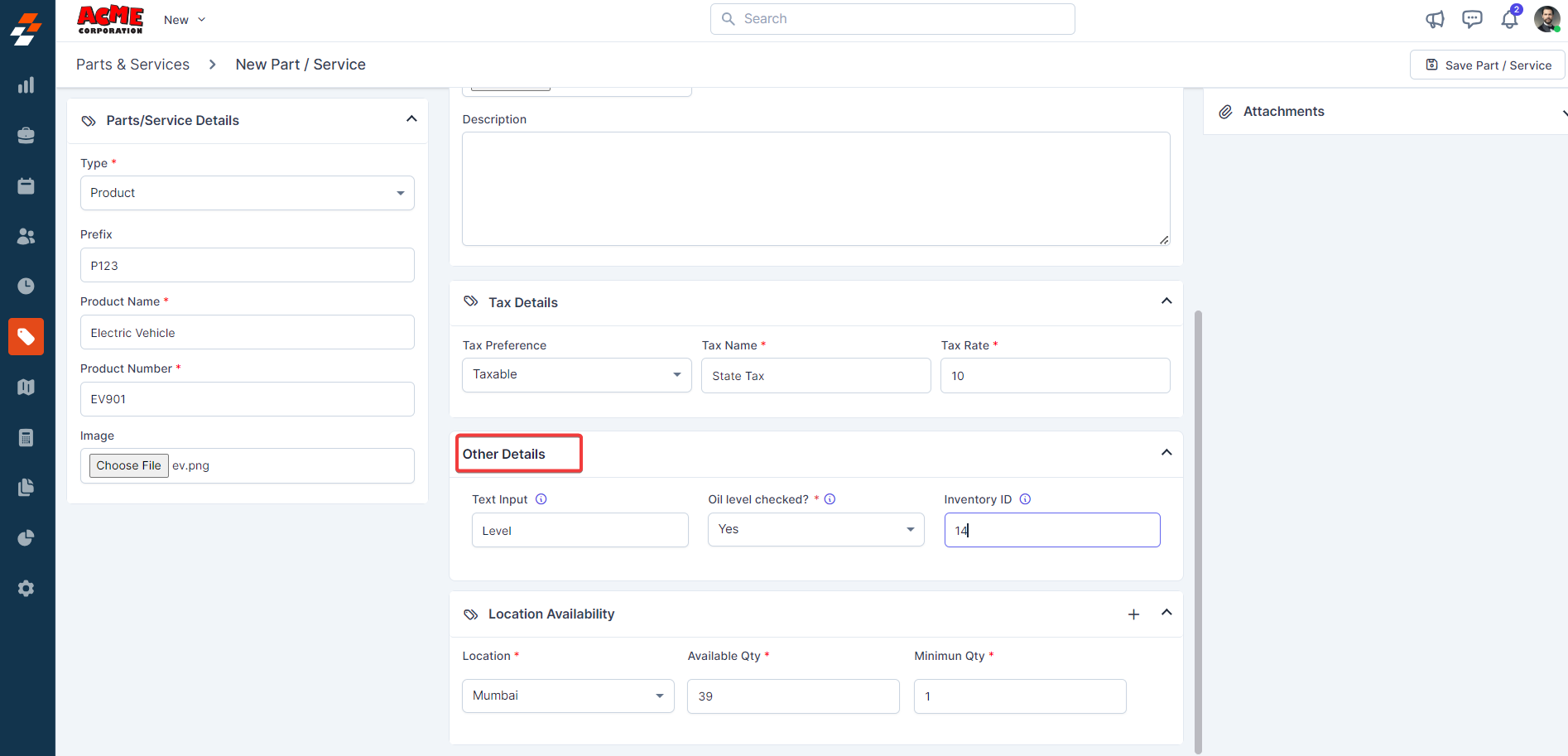This screenshot has width=1568, height=756.
Task: Collapse the Tax Details section
Action: click(x=1166, y=301)
